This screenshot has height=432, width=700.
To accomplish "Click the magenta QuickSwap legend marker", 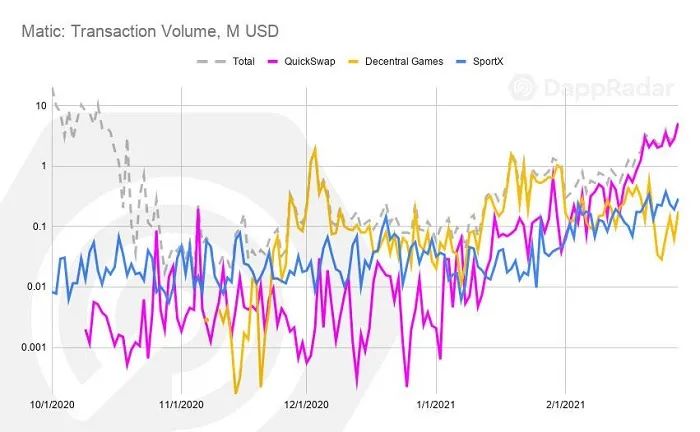I will [x=272, y=62].
